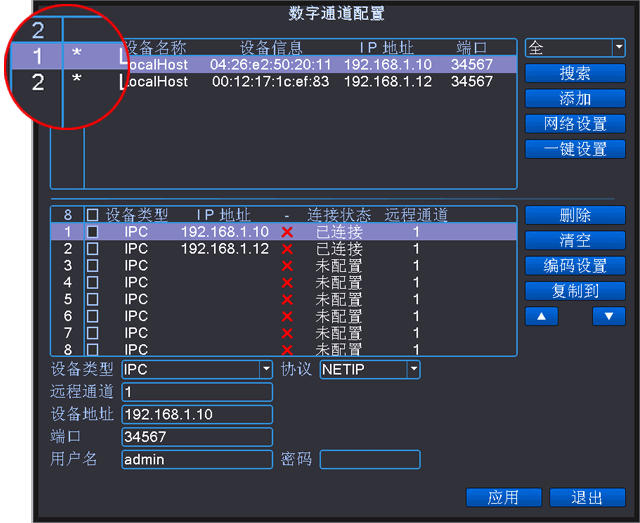The width and height of the screenshot is (640, 523).
Task: Click the 设备名称 column header
Action: 156,48
